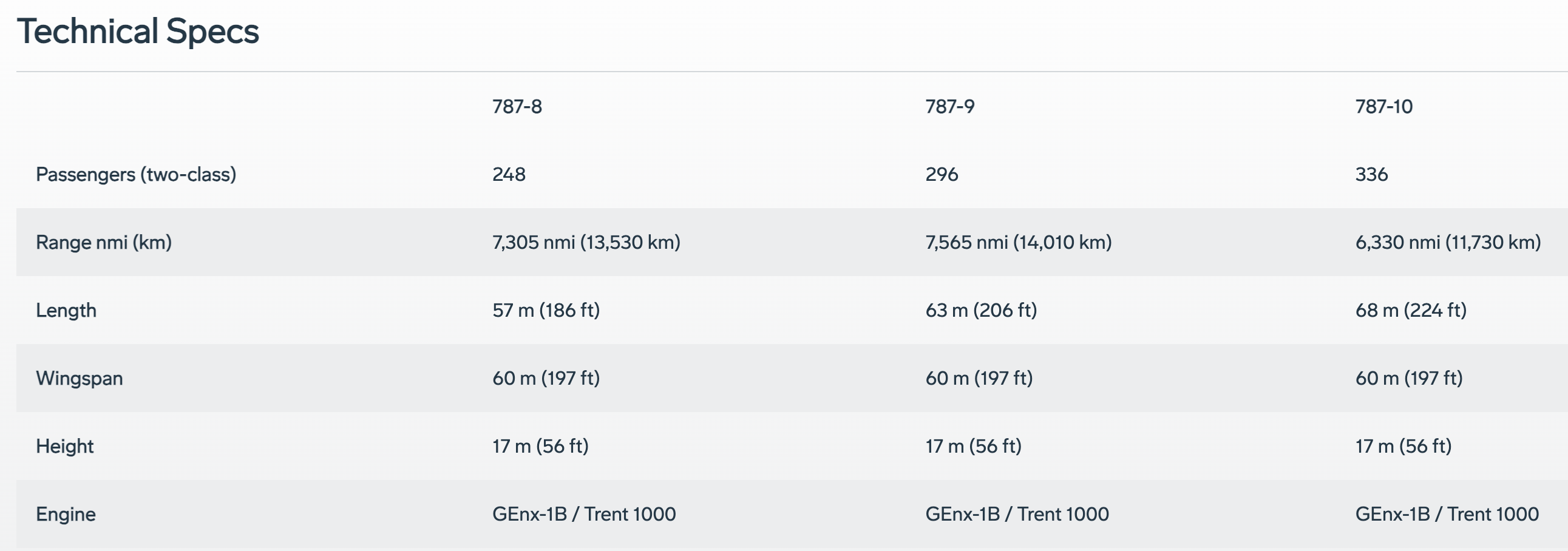This screenshot has height=551, width=1568.
Task: Click the 63 m (206 ft) length cell
Action: [981, 310]
